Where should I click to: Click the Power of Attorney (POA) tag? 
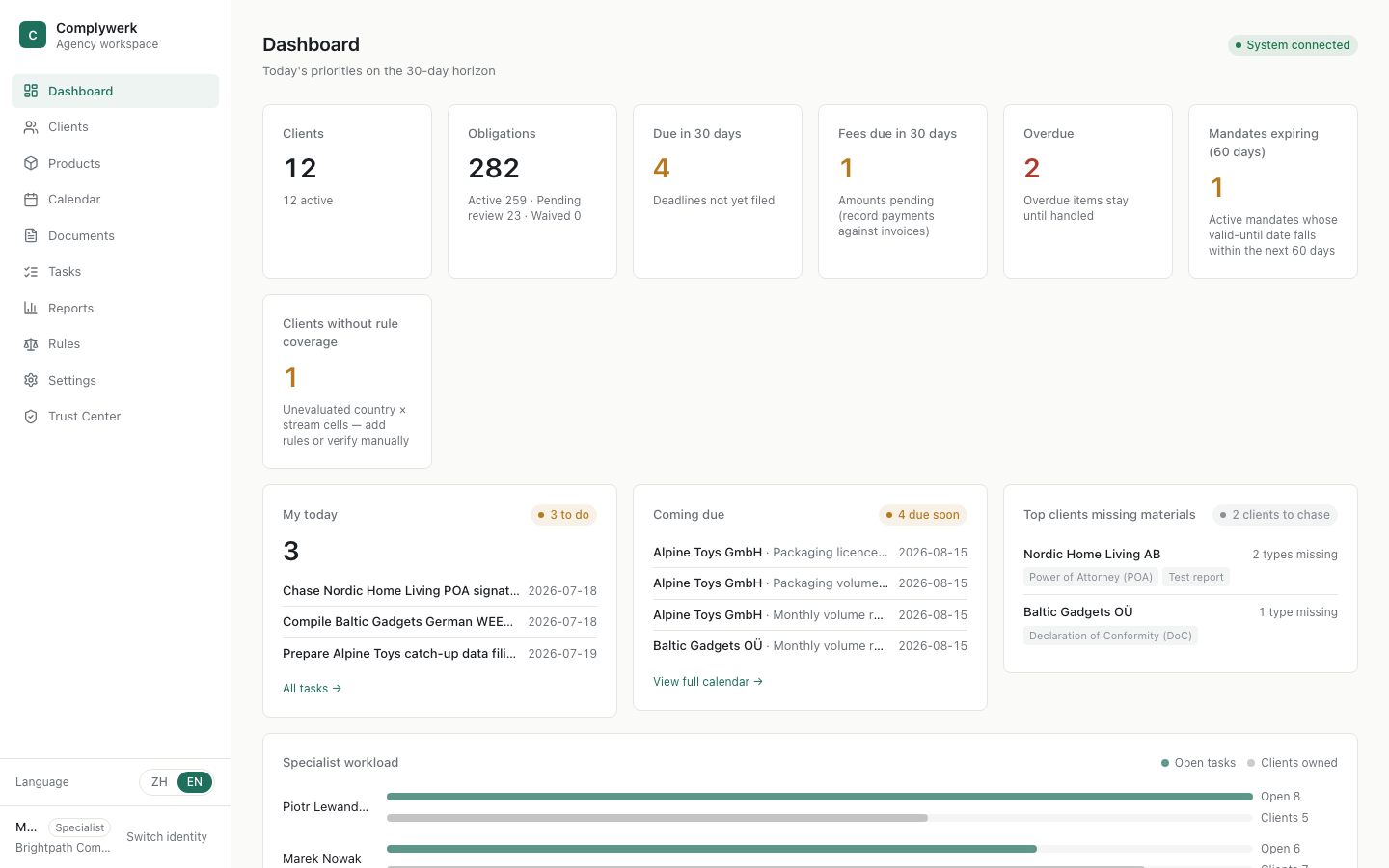(1091, 577)
